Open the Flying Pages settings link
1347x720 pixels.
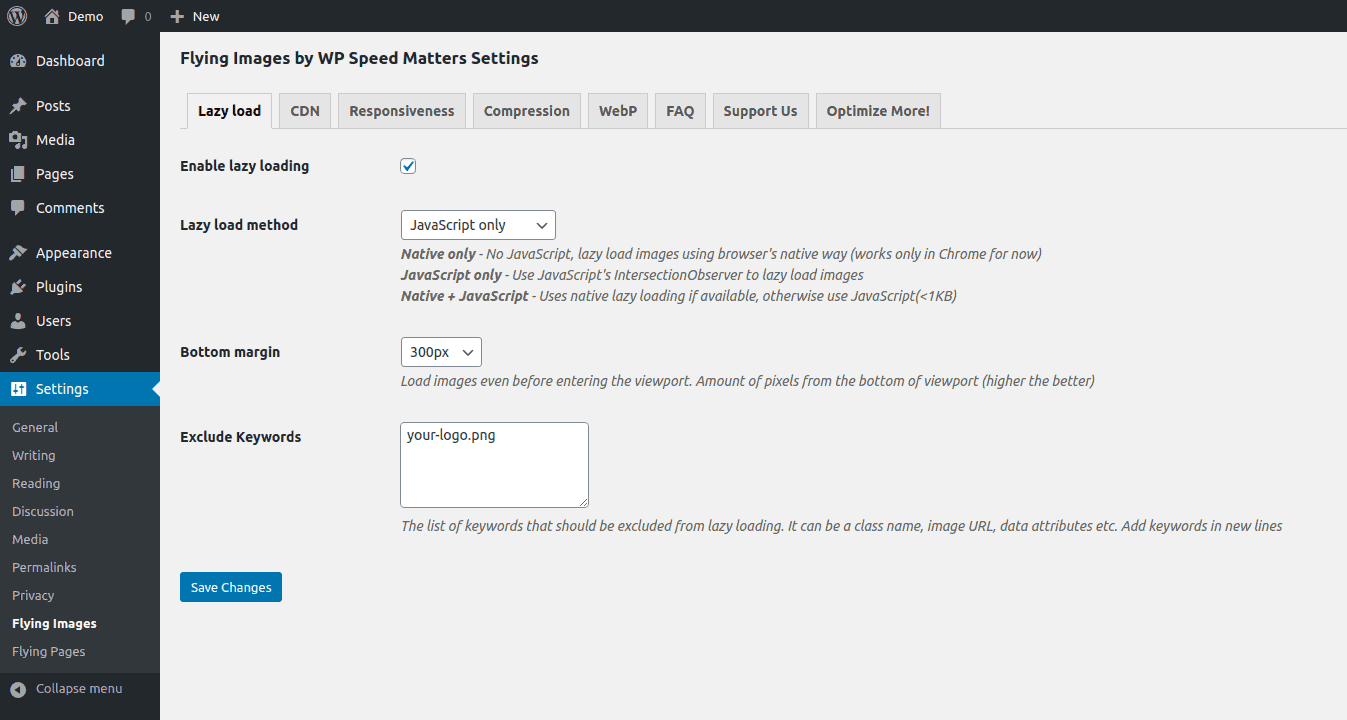48,651
